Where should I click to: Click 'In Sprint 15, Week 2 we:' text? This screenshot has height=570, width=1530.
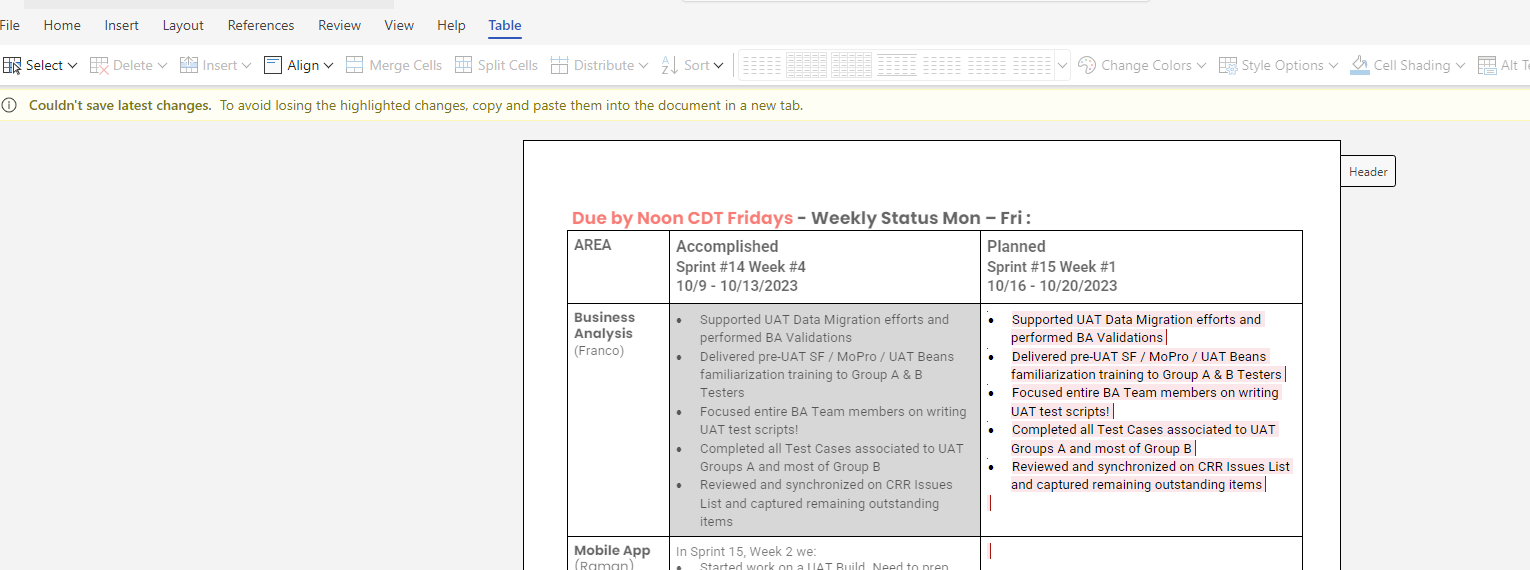click(746, 551)
